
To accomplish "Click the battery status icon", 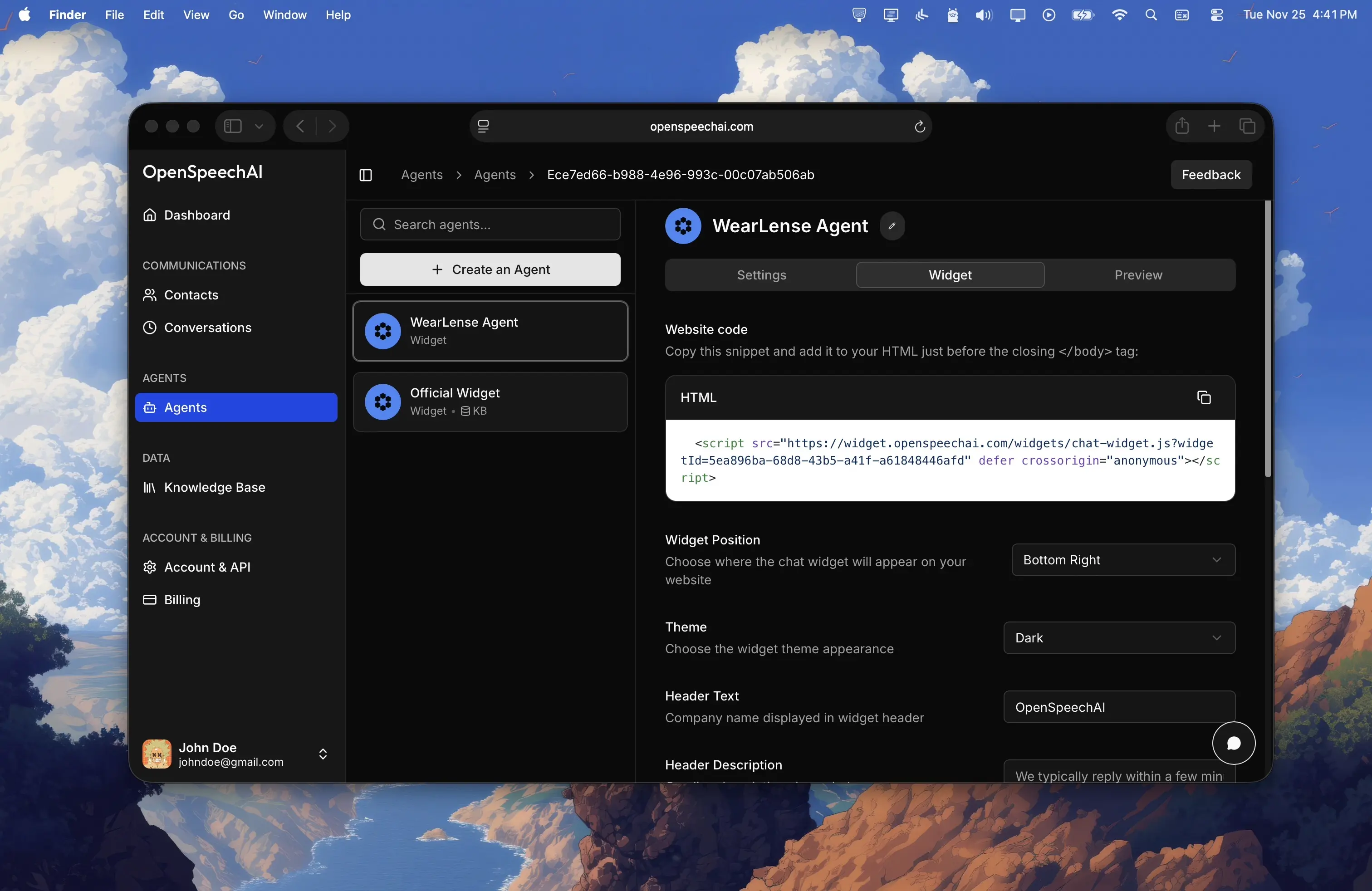I will click(x=1083, y=15).
